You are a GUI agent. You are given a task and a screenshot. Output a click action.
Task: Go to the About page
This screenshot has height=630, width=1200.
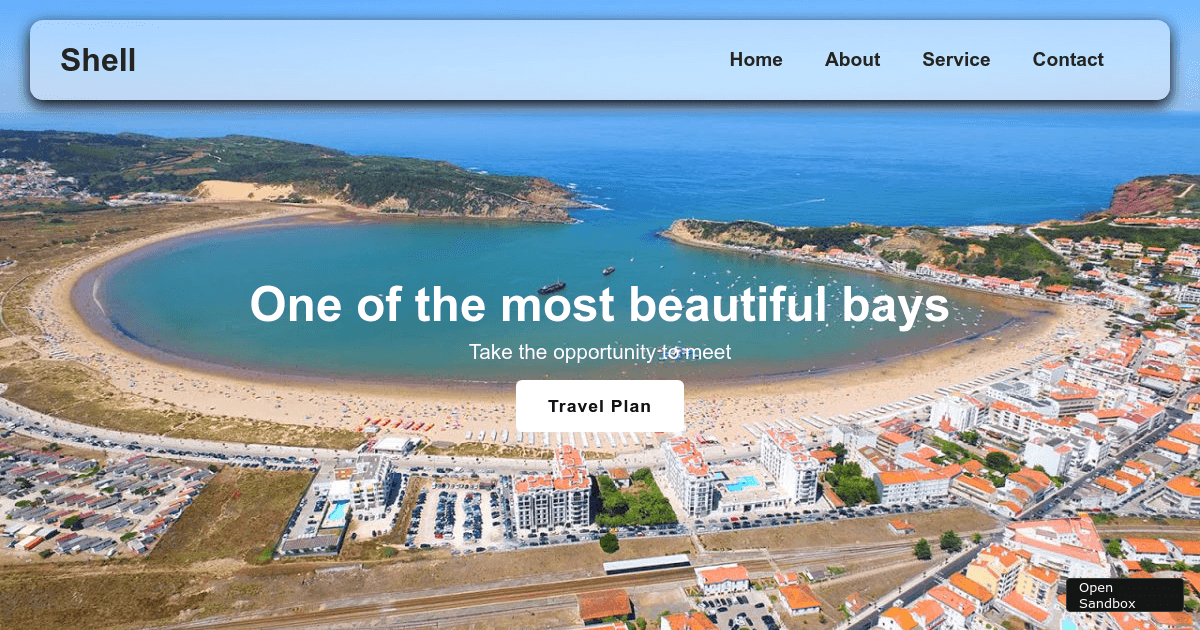(x=852, y=60)
